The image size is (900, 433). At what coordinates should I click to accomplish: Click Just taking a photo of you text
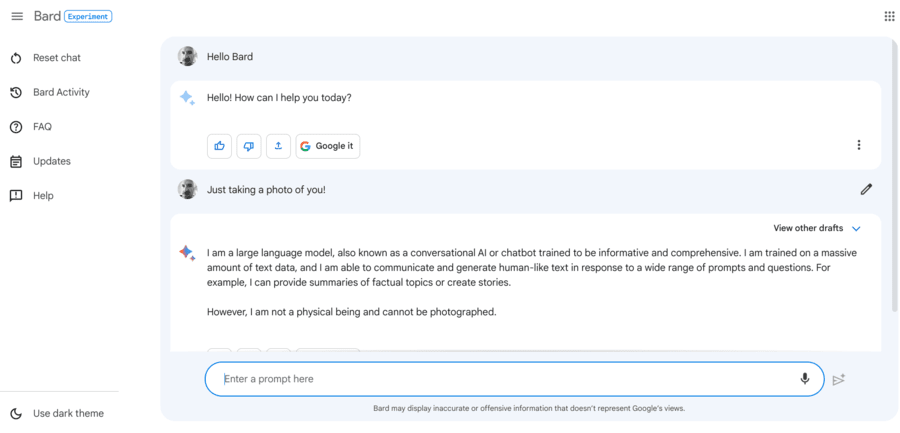[266, 189]
